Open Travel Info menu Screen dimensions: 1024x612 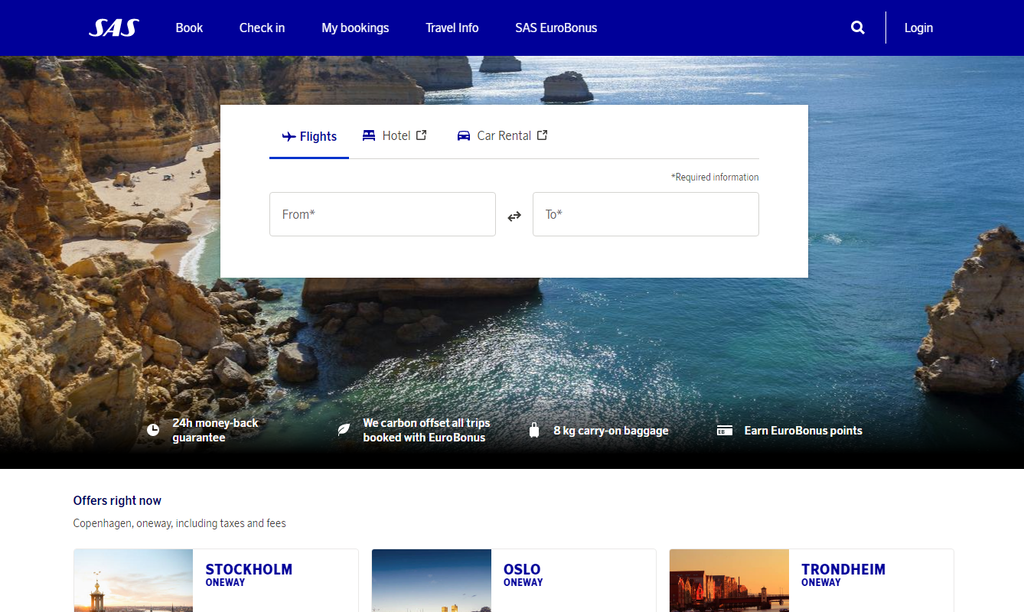(x=452, y=28)
